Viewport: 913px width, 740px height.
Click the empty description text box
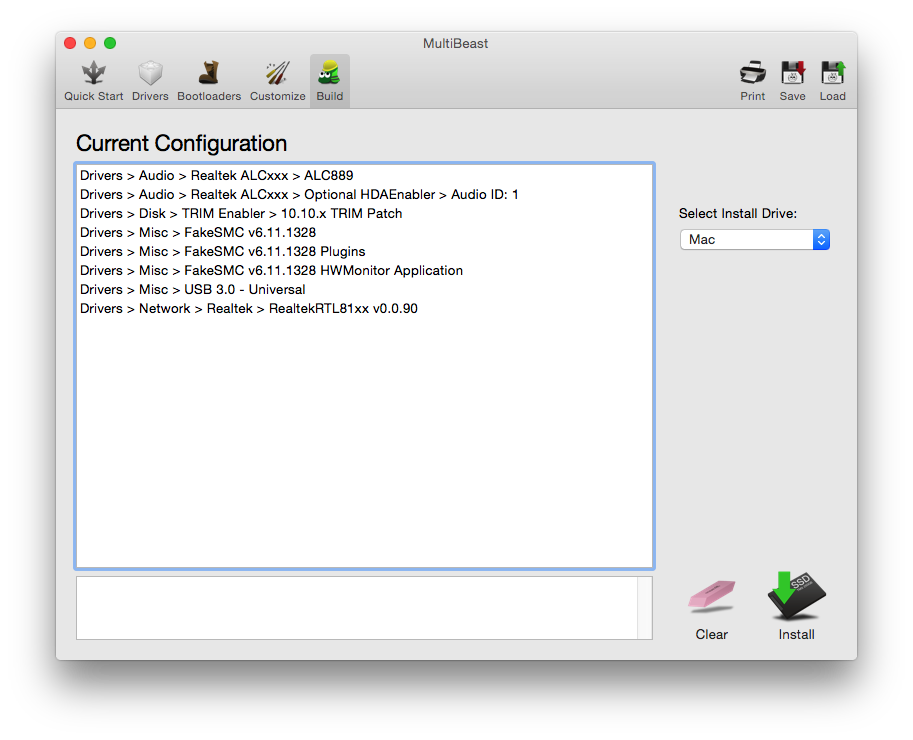point(356,607)
